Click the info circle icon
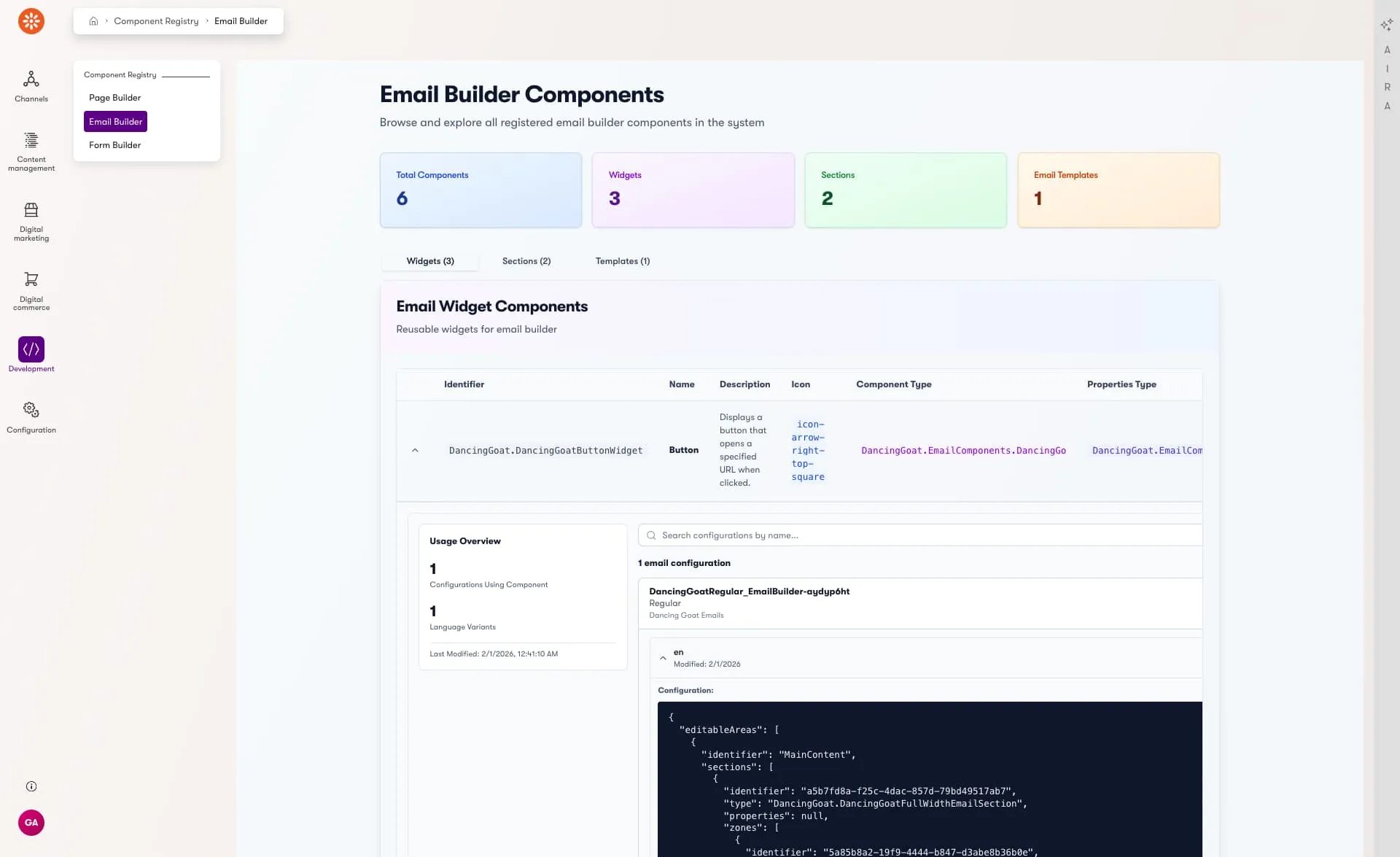Viewport: 1400px width, 857px height. point(31,786)
